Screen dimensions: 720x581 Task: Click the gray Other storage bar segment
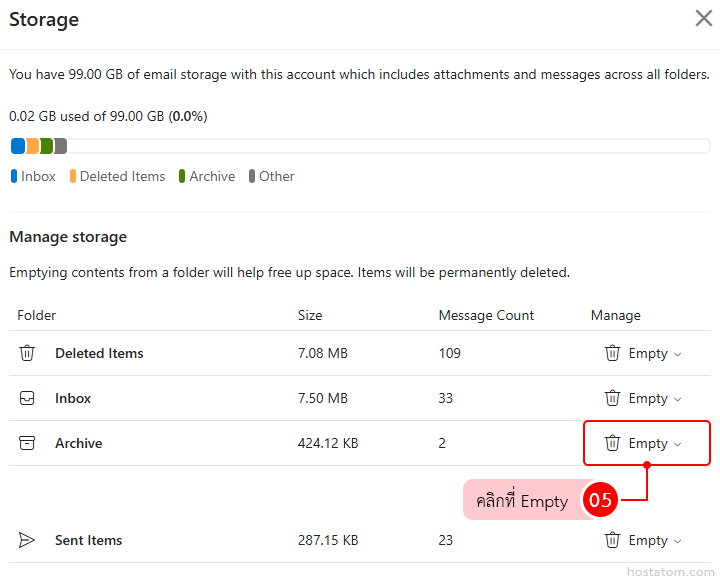pos(61,146)
